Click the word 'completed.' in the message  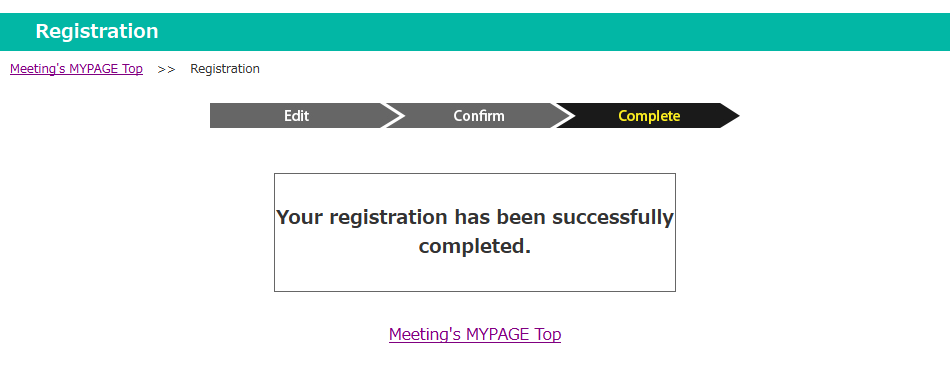coord(475,246)
